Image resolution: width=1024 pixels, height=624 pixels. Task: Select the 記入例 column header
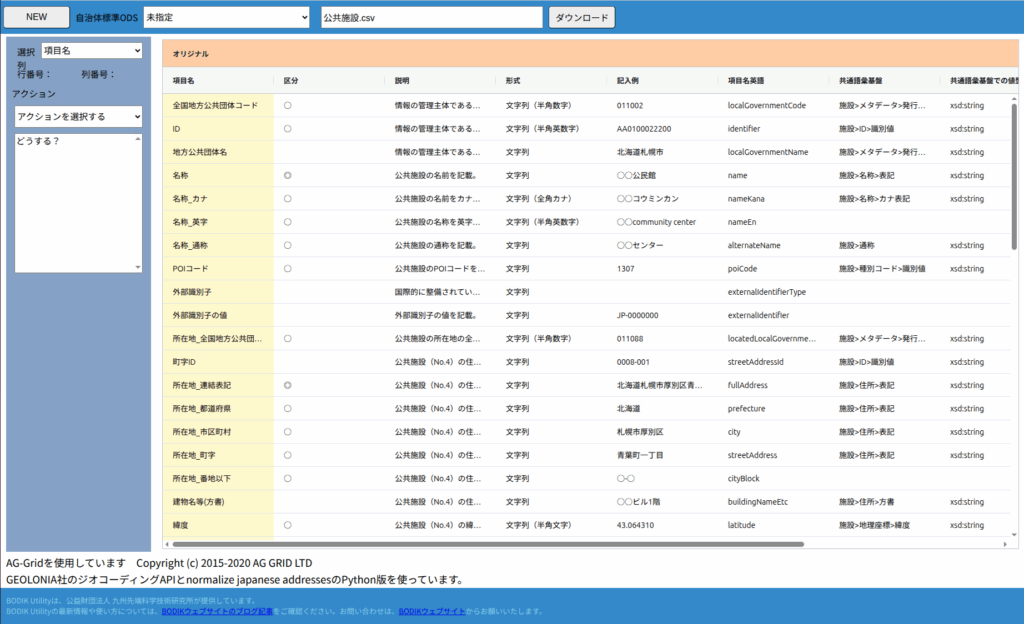(x=628, y=80)
